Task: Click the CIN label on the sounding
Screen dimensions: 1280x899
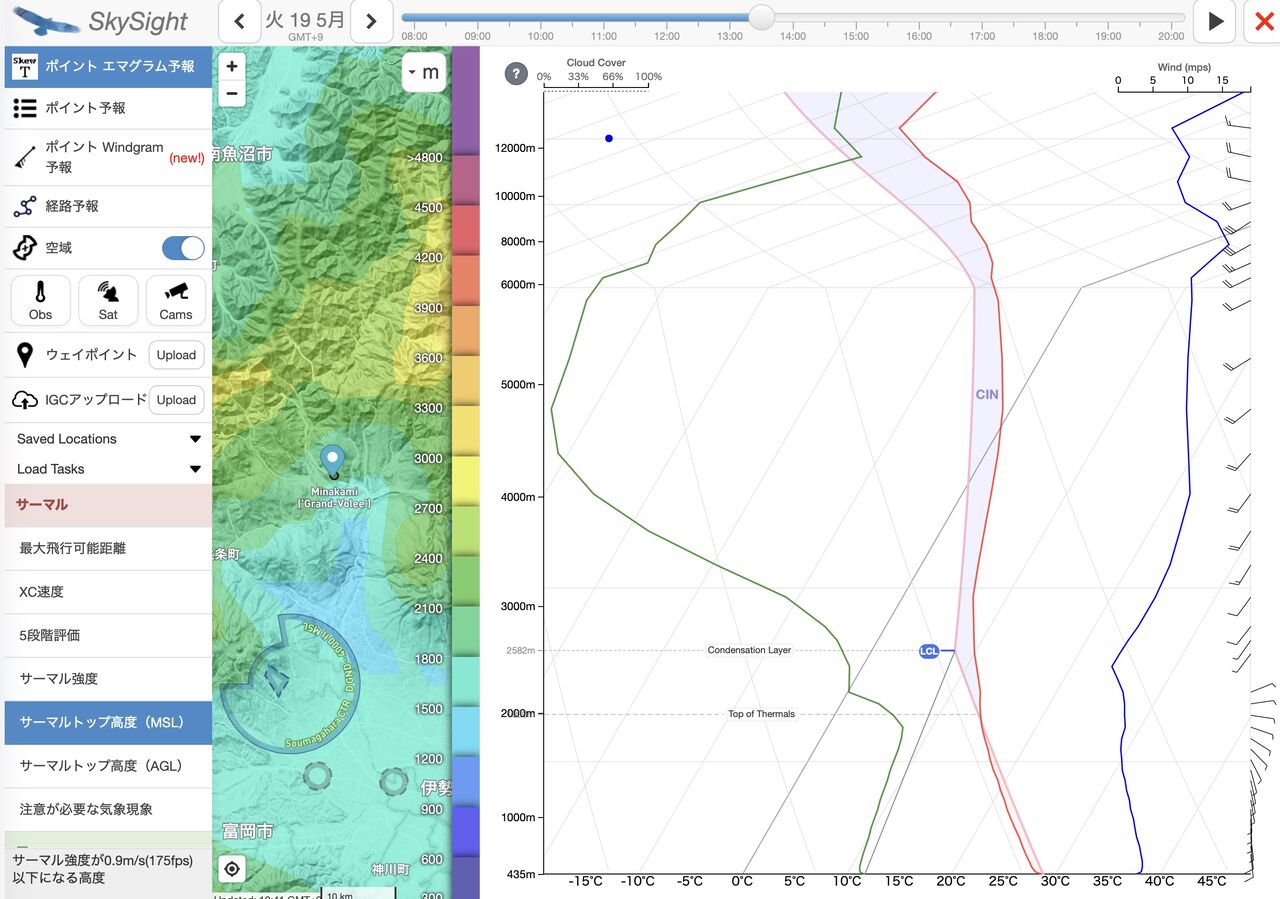Action: 987,395
